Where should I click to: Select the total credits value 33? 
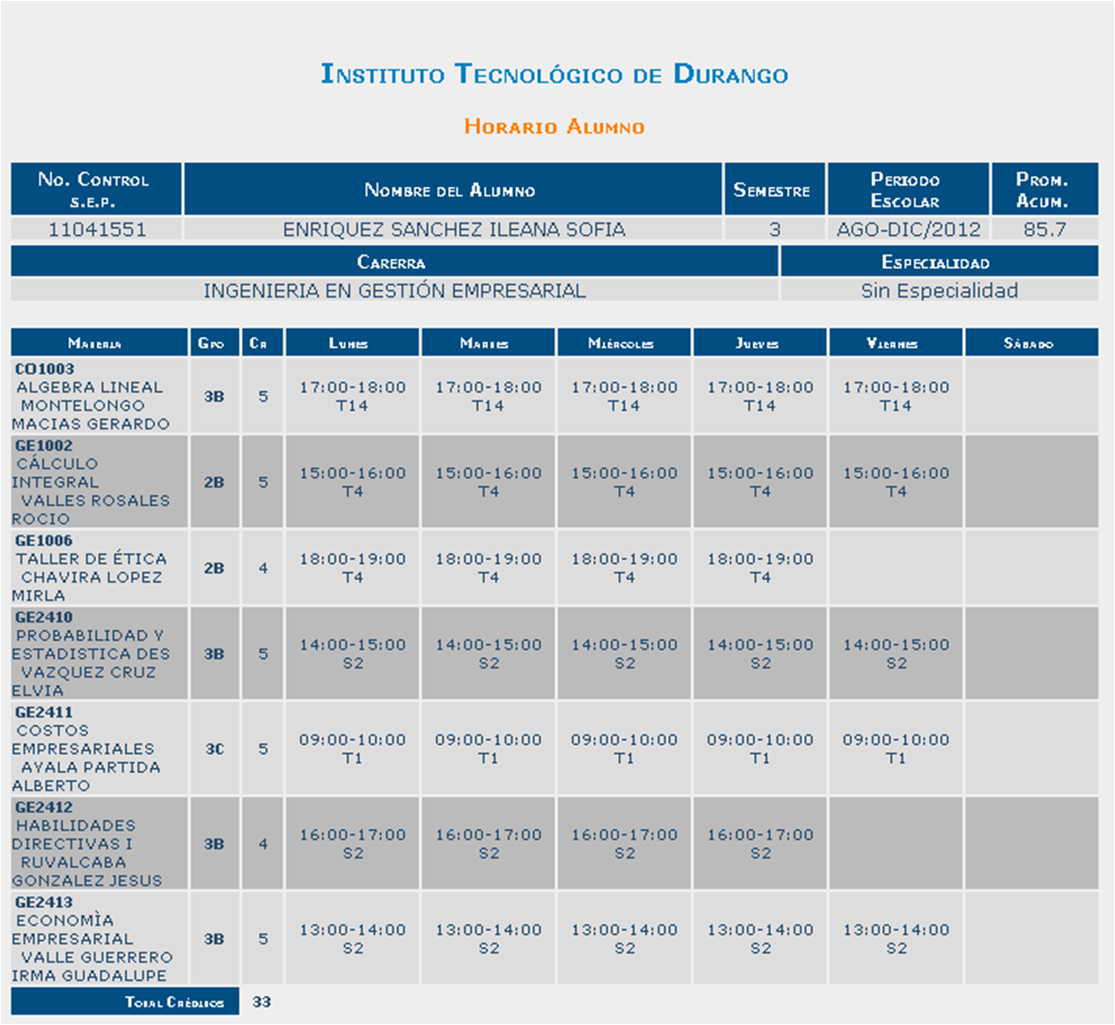[x=262, y=1002]
